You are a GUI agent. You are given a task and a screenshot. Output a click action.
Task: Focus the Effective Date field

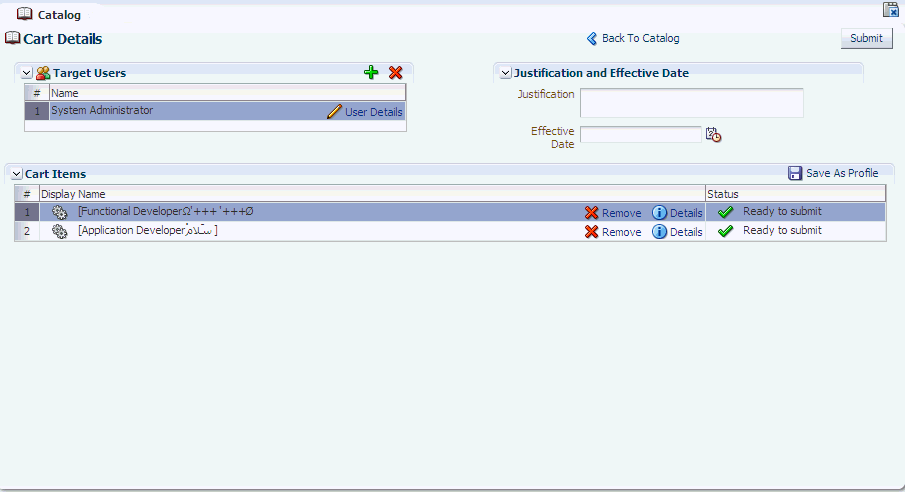tap(641, 135)
